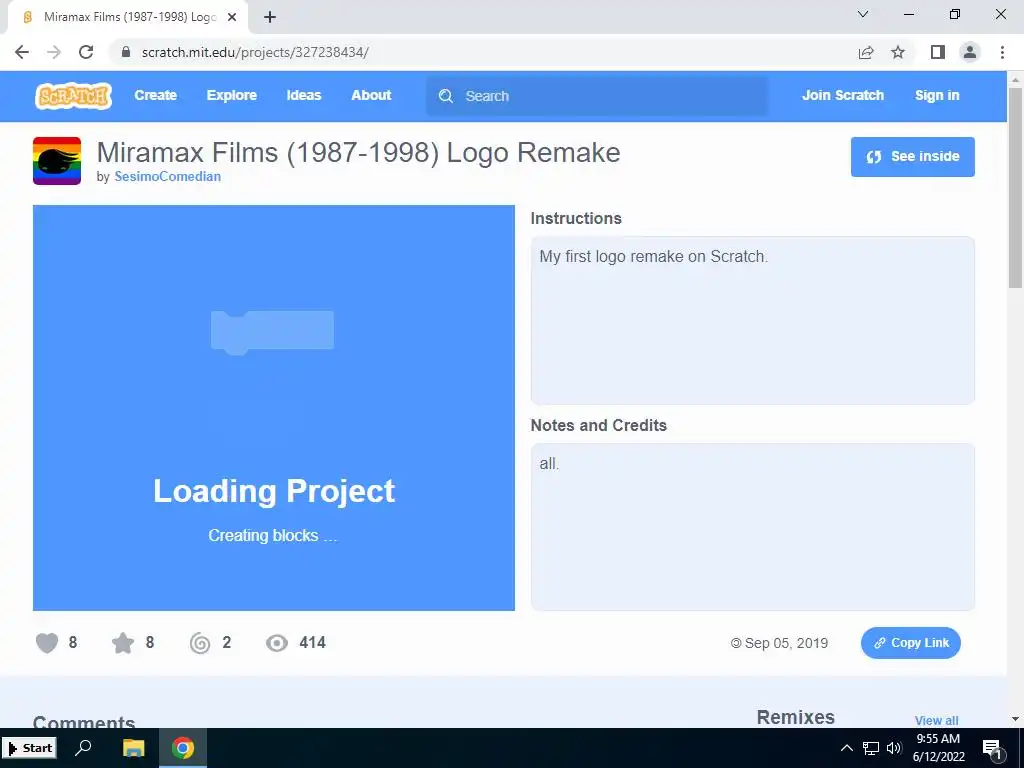Click the See inside button
This screenshot has width=1024, height=768.
(912, 157)
